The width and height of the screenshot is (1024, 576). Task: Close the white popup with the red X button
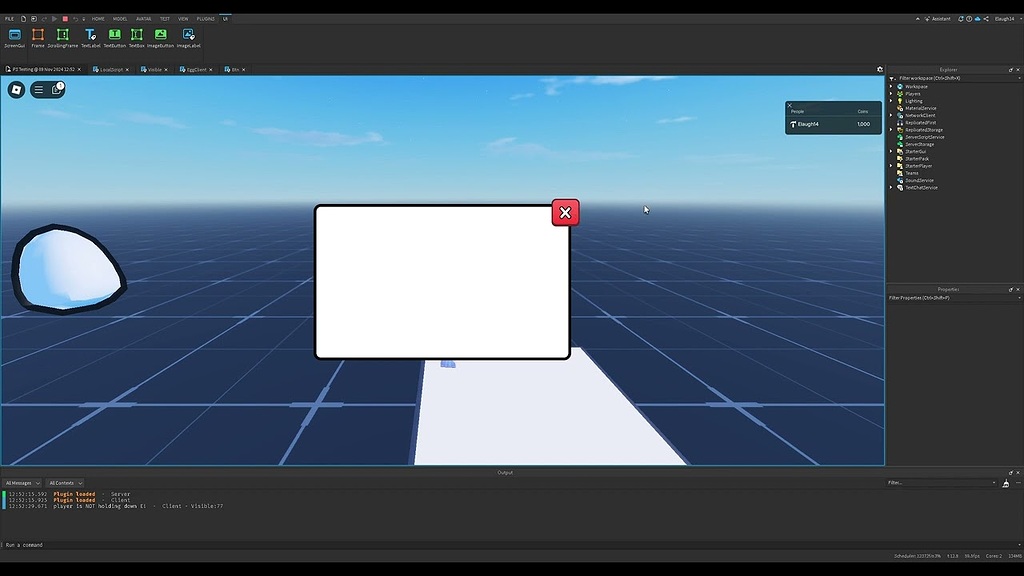pyautogui.click(x=565, y=212)
